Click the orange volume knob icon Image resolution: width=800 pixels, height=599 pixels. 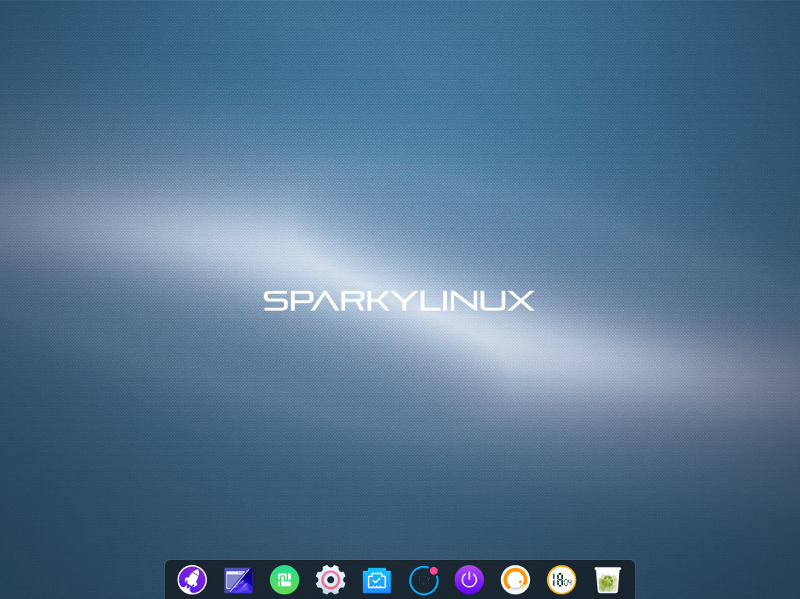point(515,580)
